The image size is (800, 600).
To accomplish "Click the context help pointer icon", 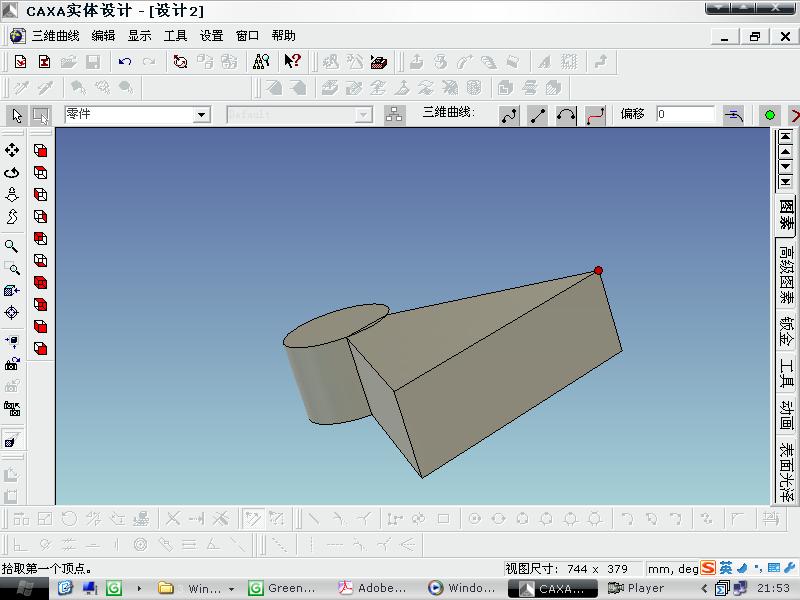I will click(292, 62).
